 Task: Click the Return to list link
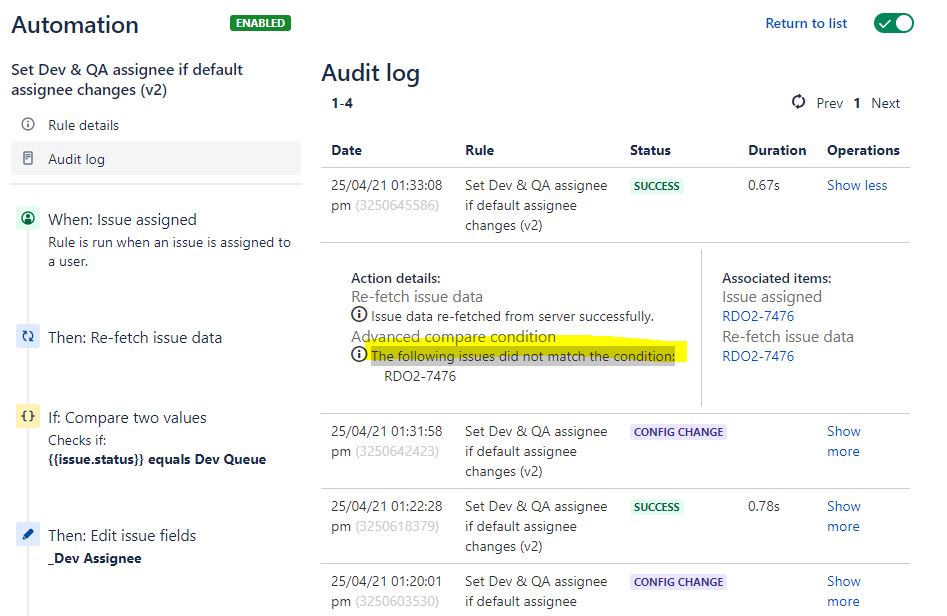[x=806, y=24]
